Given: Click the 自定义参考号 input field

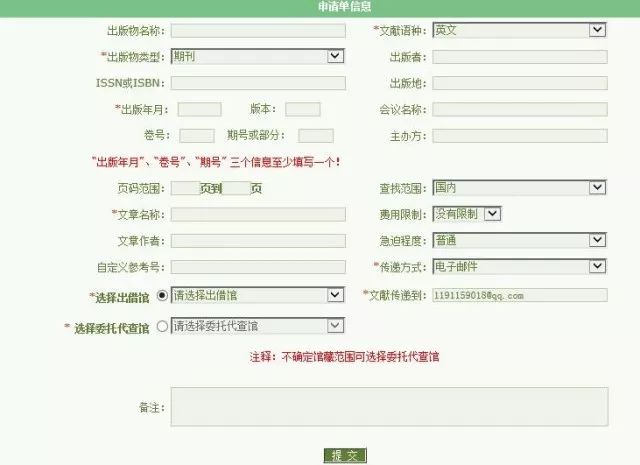Looking at the screenshot, I should tap(258, 267).
